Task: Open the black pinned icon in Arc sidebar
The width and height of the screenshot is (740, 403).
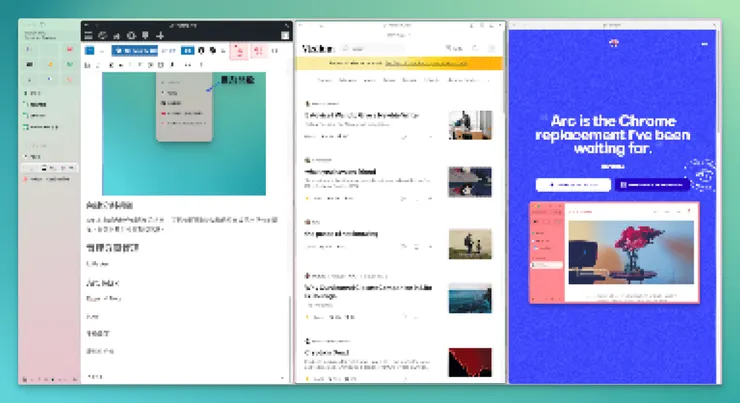Action: [29, 64]
